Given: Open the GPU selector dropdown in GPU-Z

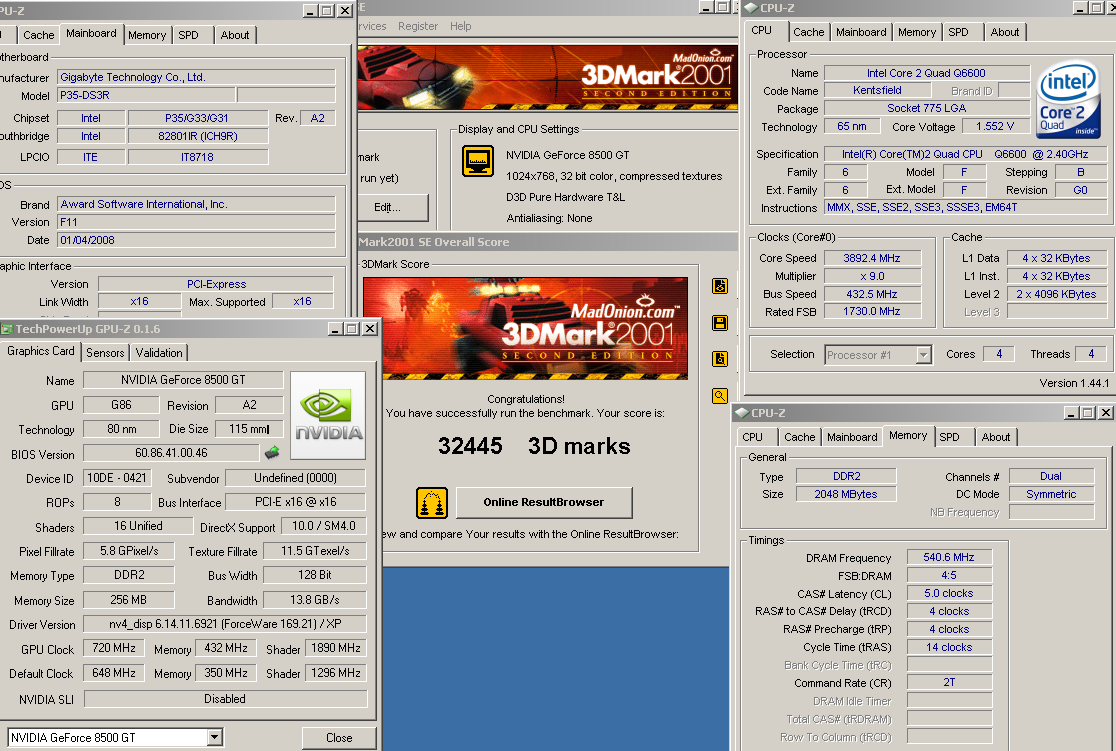Looking at the screenshot, I should coord(214,737).
